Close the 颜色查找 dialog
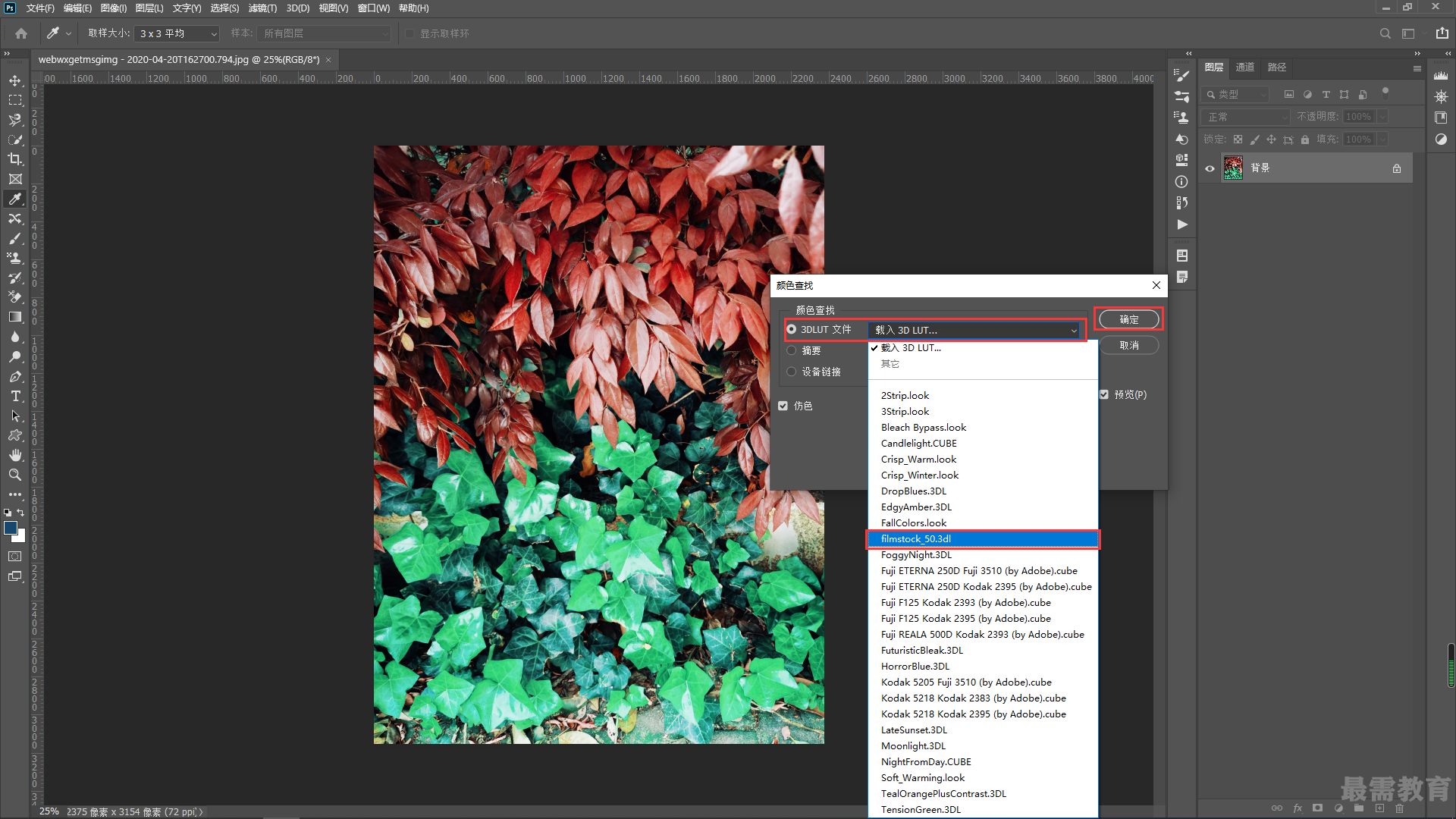Image resolution: width=1456 pixels, height=819 pixels. 1156,285
